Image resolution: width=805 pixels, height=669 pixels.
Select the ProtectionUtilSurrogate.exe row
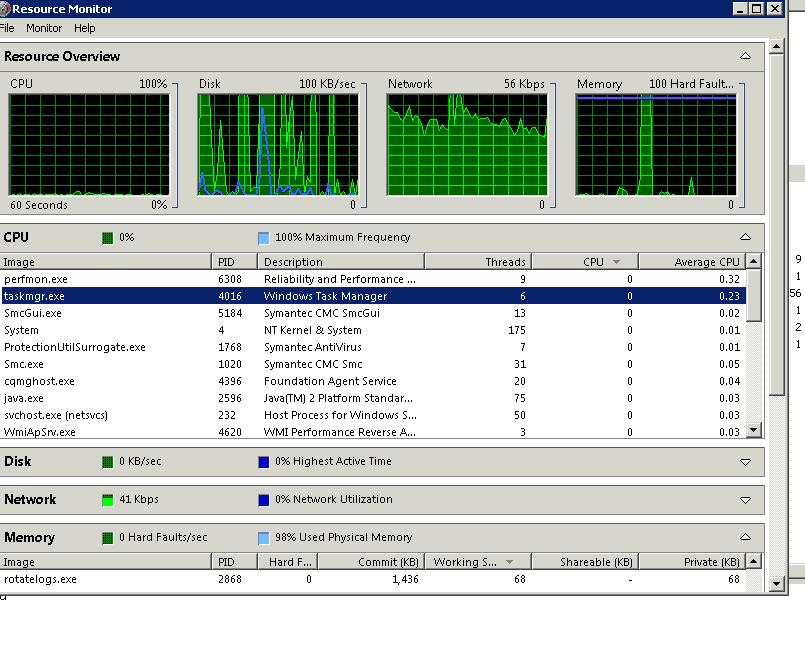pyautogui.click(x=373, y=347)
